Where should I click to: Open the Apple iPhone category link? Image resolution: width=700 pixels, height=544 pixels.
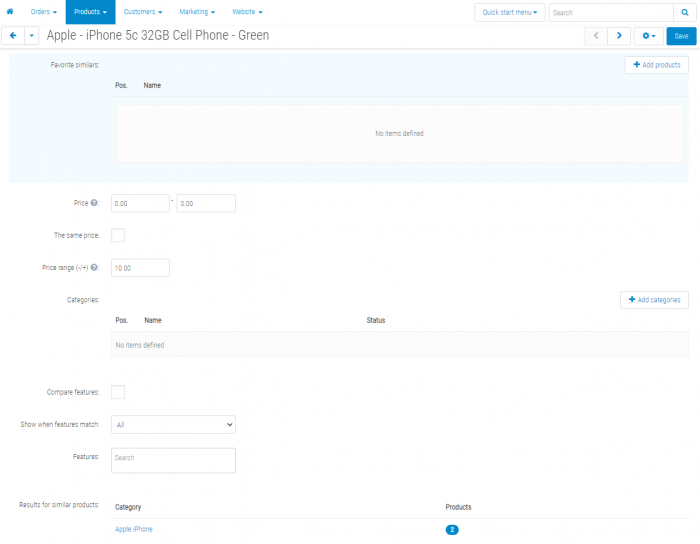tap(134, 529)
